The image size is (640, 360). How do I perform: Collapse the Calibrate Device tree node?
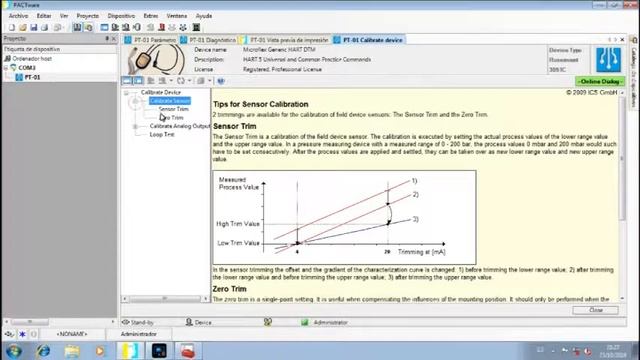coord(126,93)
